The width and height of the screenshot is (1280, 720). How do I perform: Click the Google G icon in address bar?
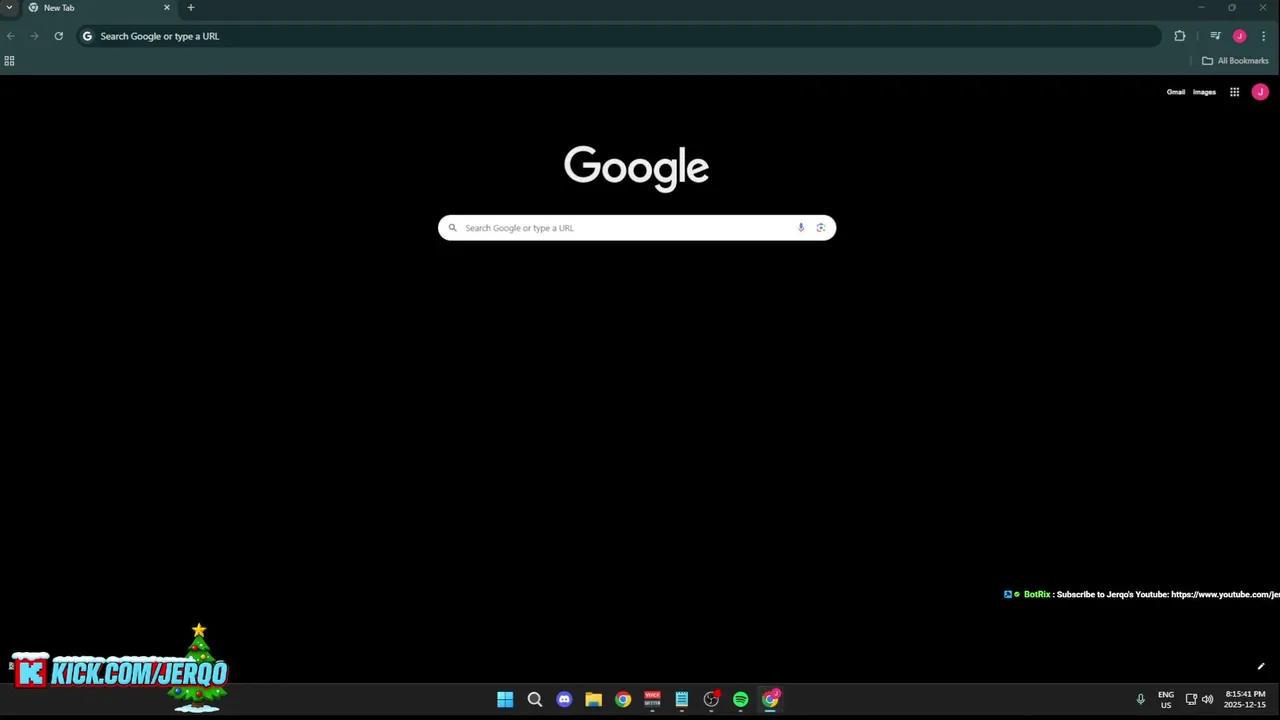[87, 36]
